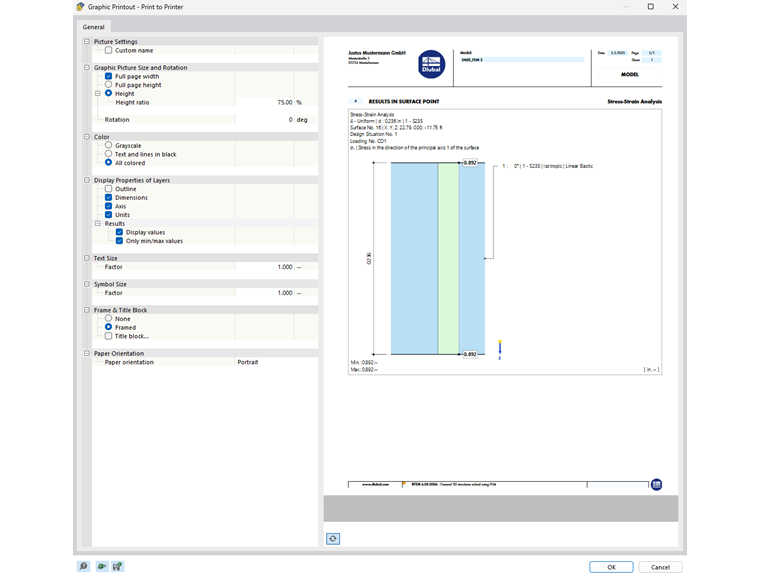The image size is (760, 577).
Task: Collapse the Text Size section
Action: tap(87, 258)
